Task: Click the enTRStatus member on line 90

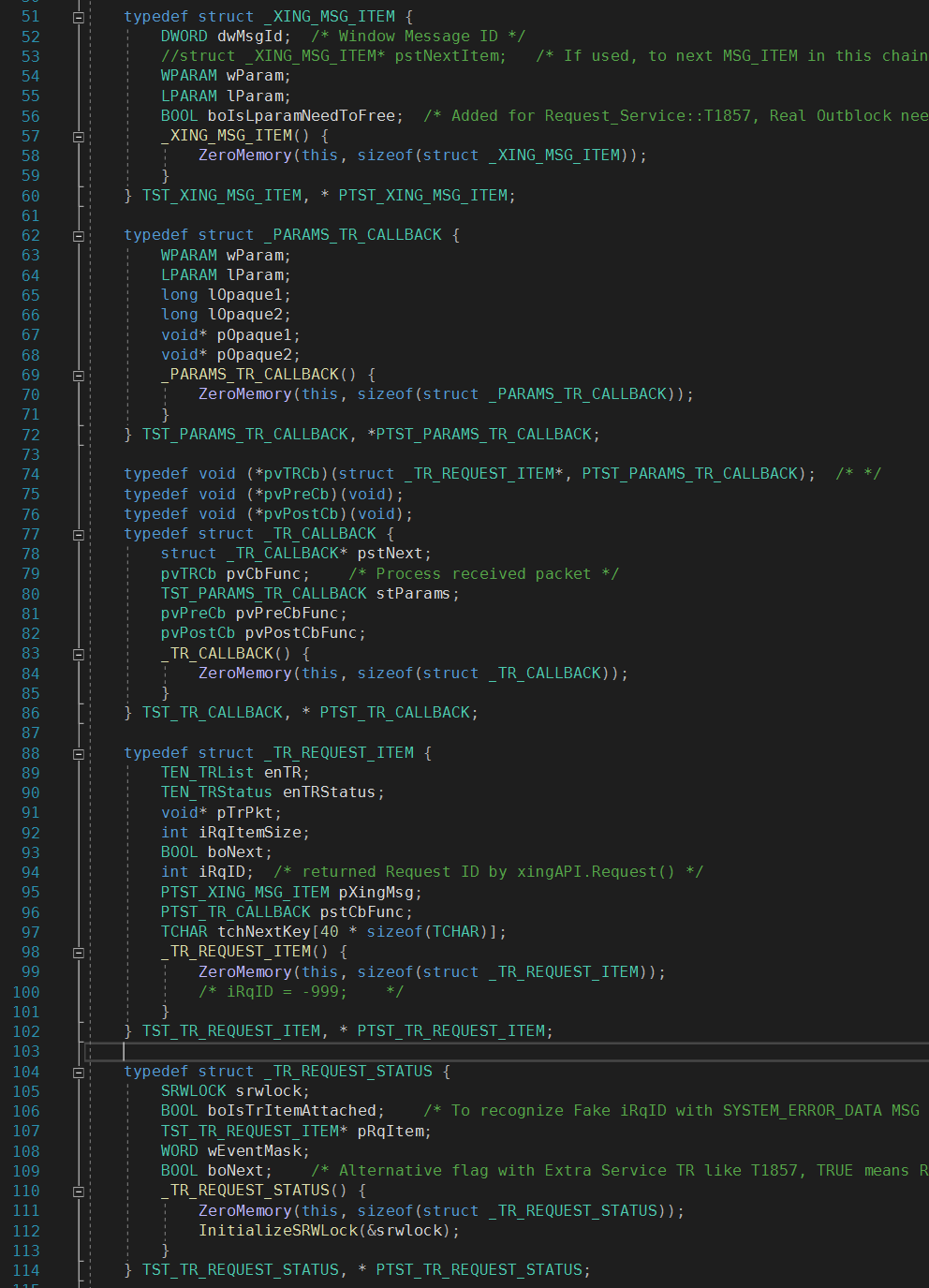Action: [329, 792]
